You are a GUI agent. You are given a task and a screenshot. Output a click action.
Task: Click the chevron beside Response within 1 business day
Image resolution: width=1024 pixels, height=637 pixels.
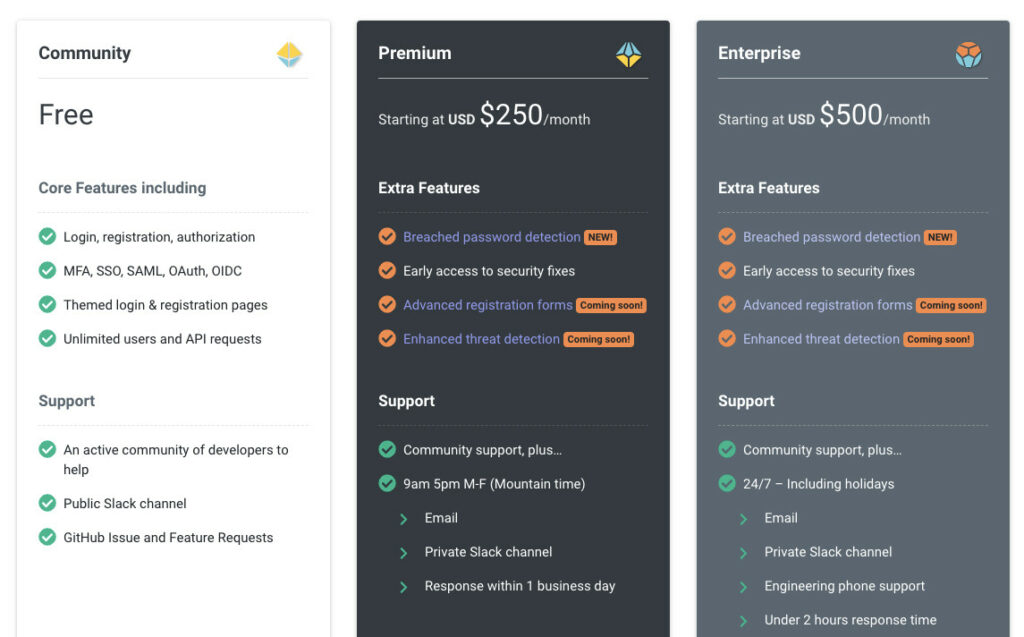pos(404,587)
